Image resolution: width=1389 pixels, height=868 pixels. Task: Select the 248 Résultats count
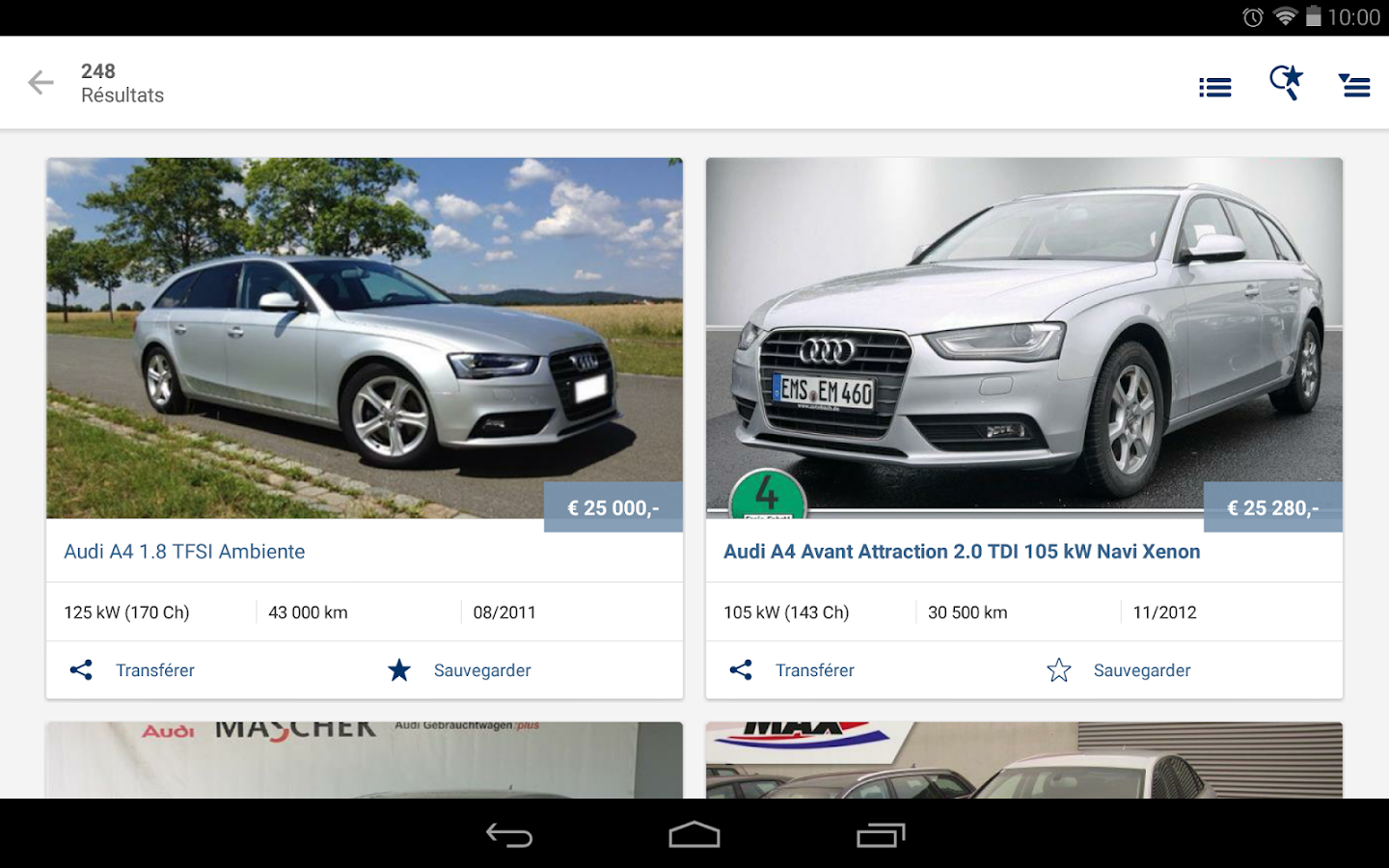pyautogui.click(x=123, y=83)
